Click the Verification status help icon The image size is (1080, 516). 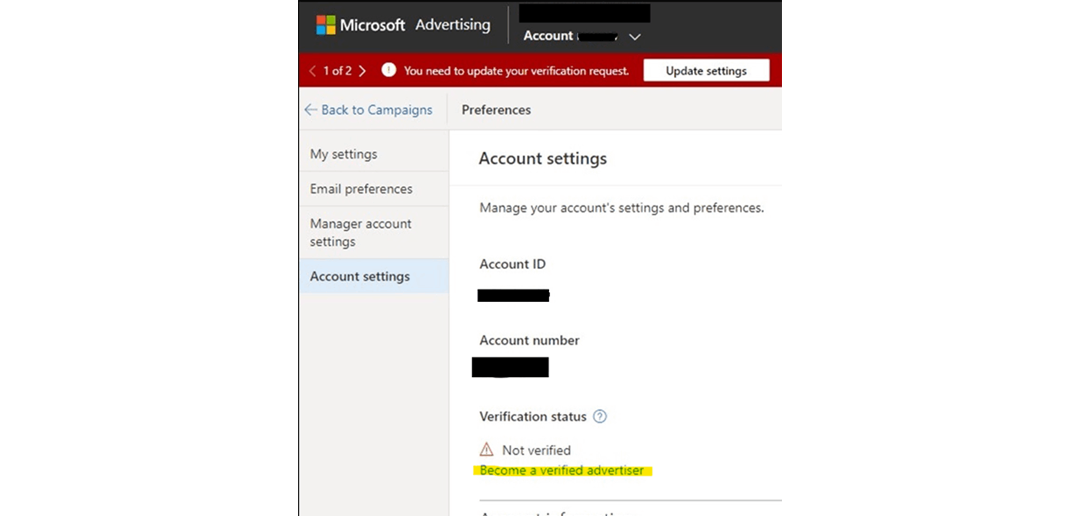pos(600,417)
